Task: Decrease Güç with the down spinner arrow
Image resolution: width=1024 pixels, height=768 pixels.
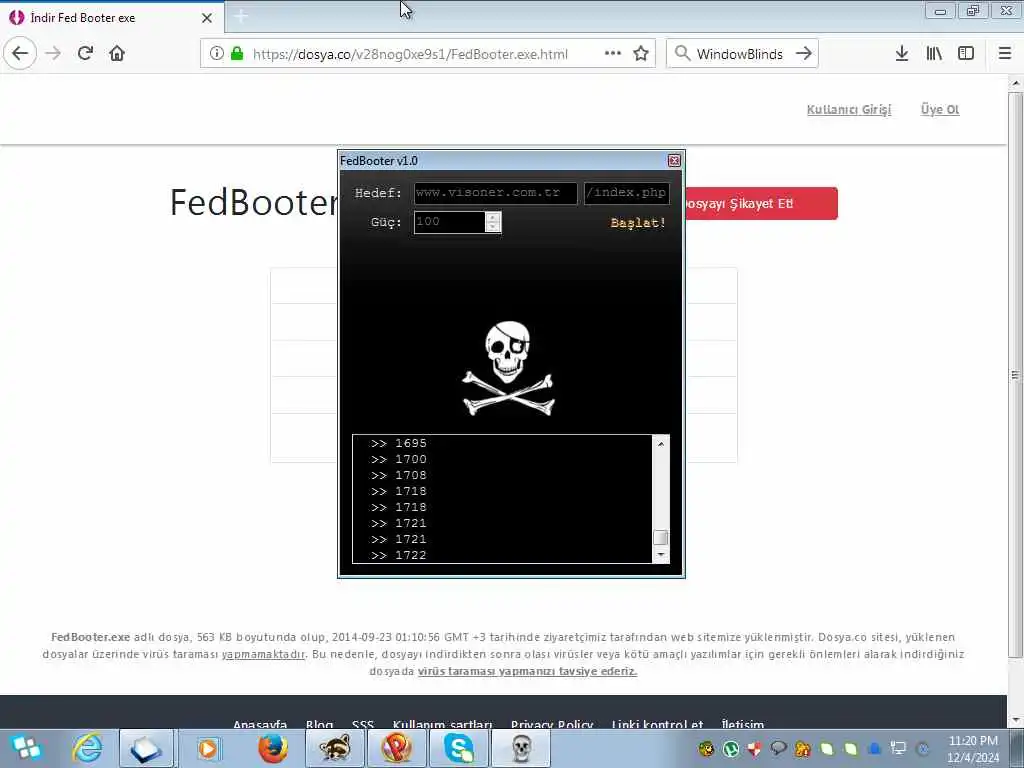Action: pyautogui.click(x=493, y=227)
